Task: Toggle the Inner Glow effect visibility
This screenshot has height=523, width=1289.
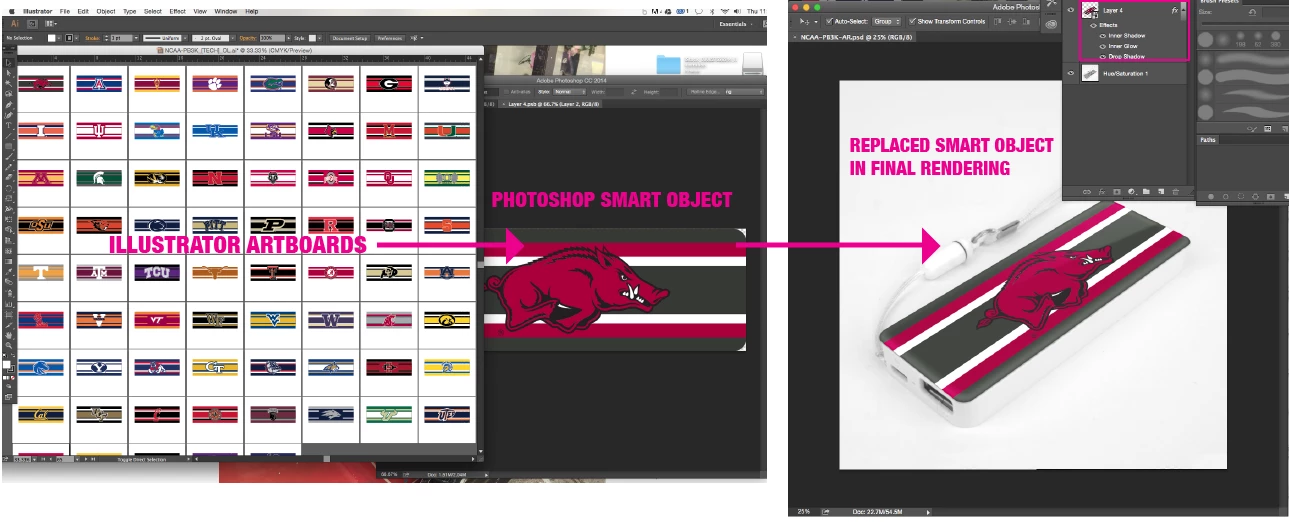Action: click(x=1103, y=46)
